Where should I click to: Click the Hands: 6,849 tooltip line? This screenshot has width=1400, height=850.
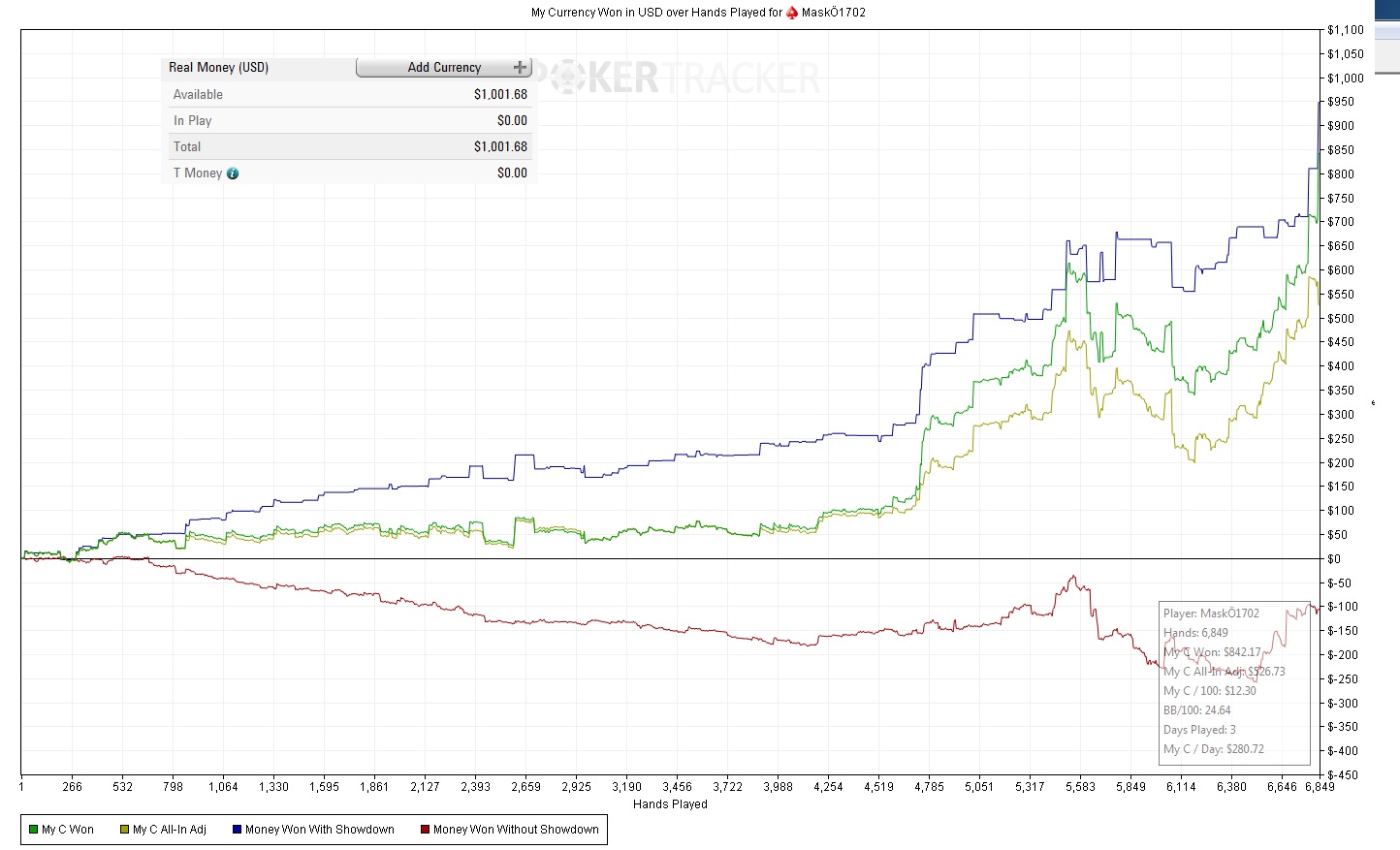click(1195, 633)
